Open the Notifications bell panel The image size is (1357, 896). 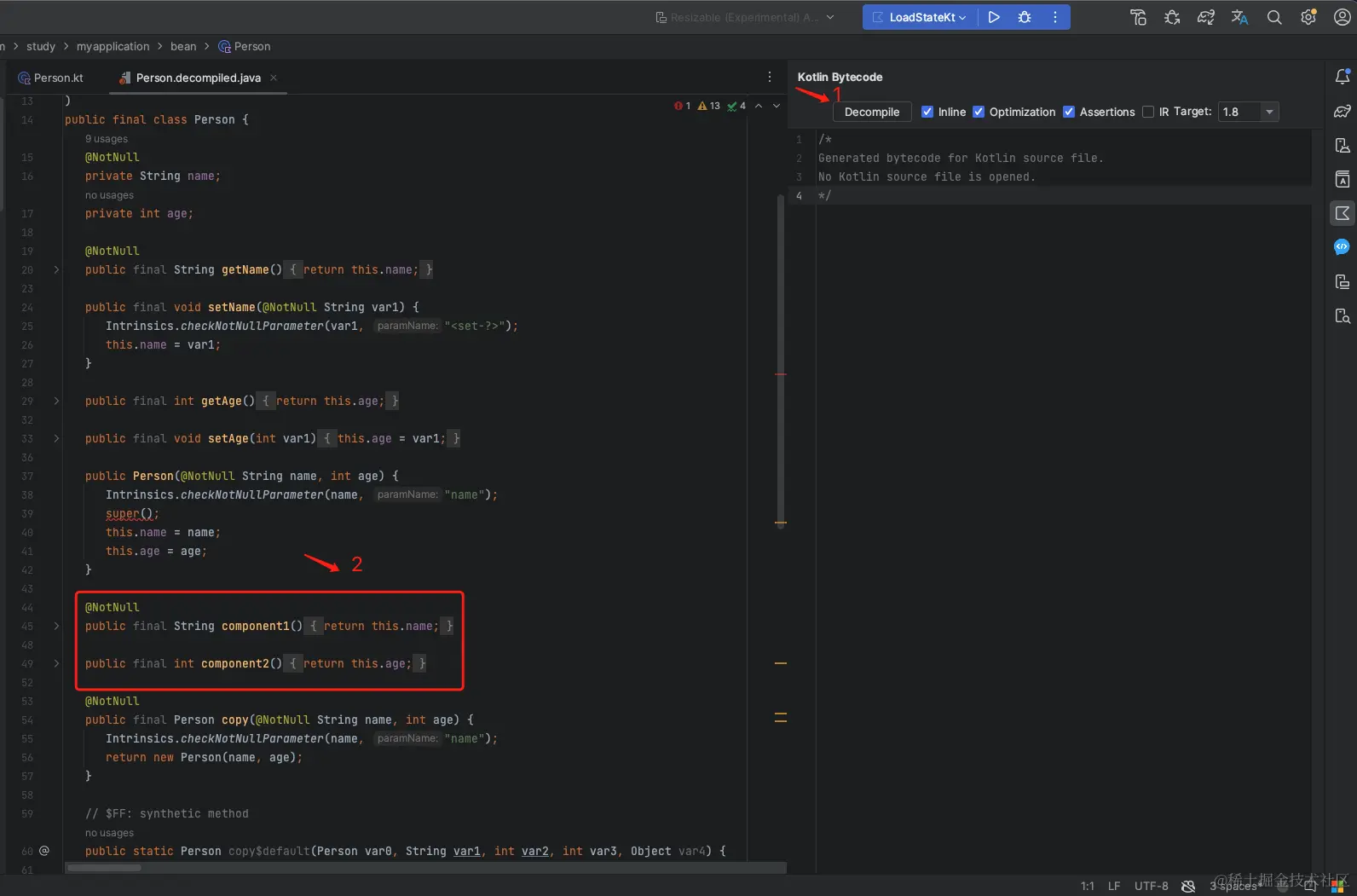(x=1343, y=77)
